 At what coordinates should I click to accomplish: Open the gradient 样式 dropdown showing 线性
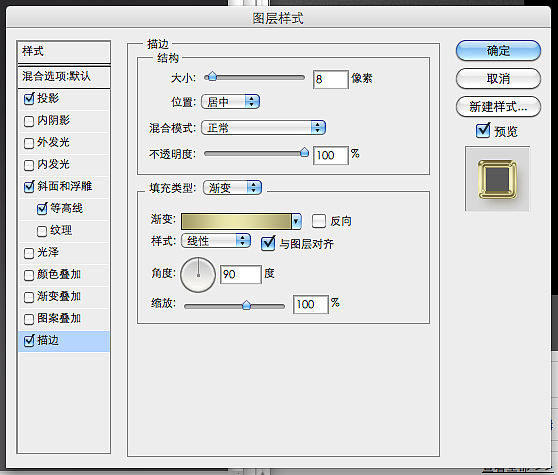coord(216,241)
